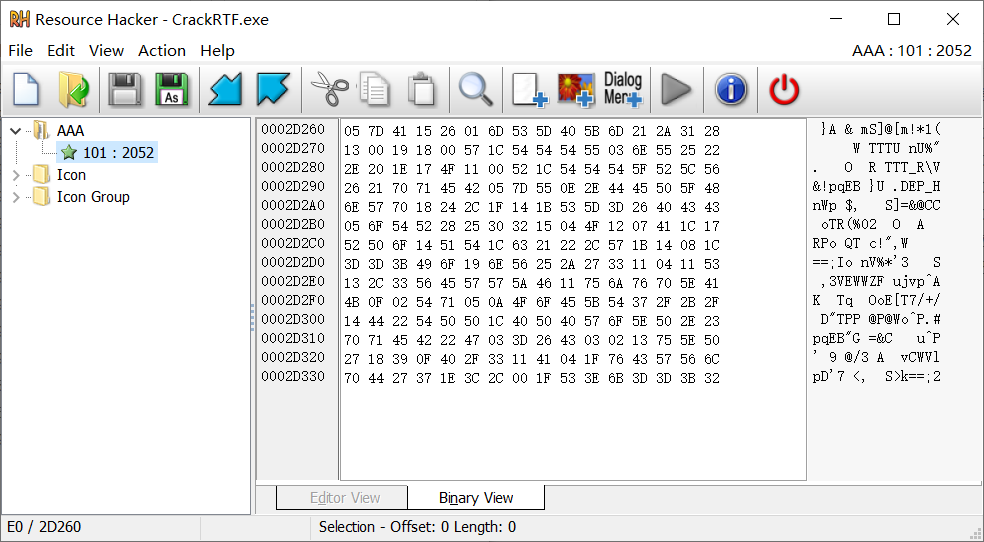984x542 pixels.
Task: Expand the Icon tree node
Action: [x=16, y=175]
